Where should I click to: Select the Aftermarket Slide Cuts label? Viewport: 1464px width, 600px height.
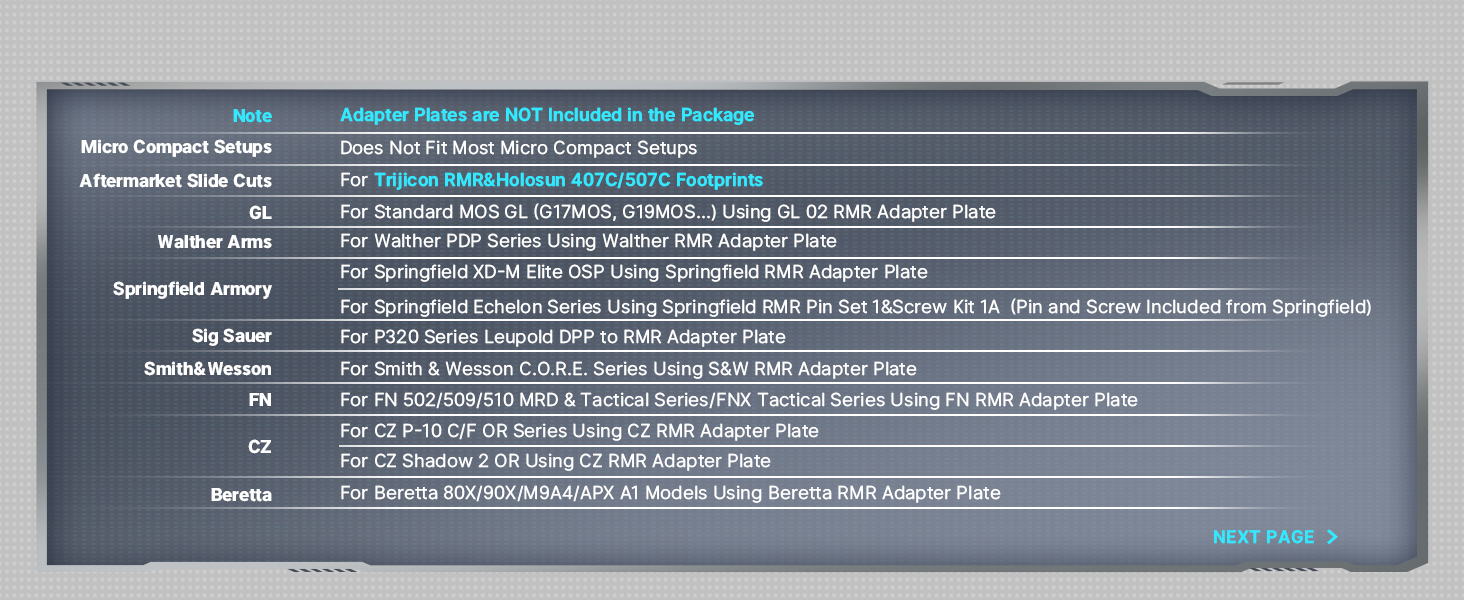[x=176, y=181]
